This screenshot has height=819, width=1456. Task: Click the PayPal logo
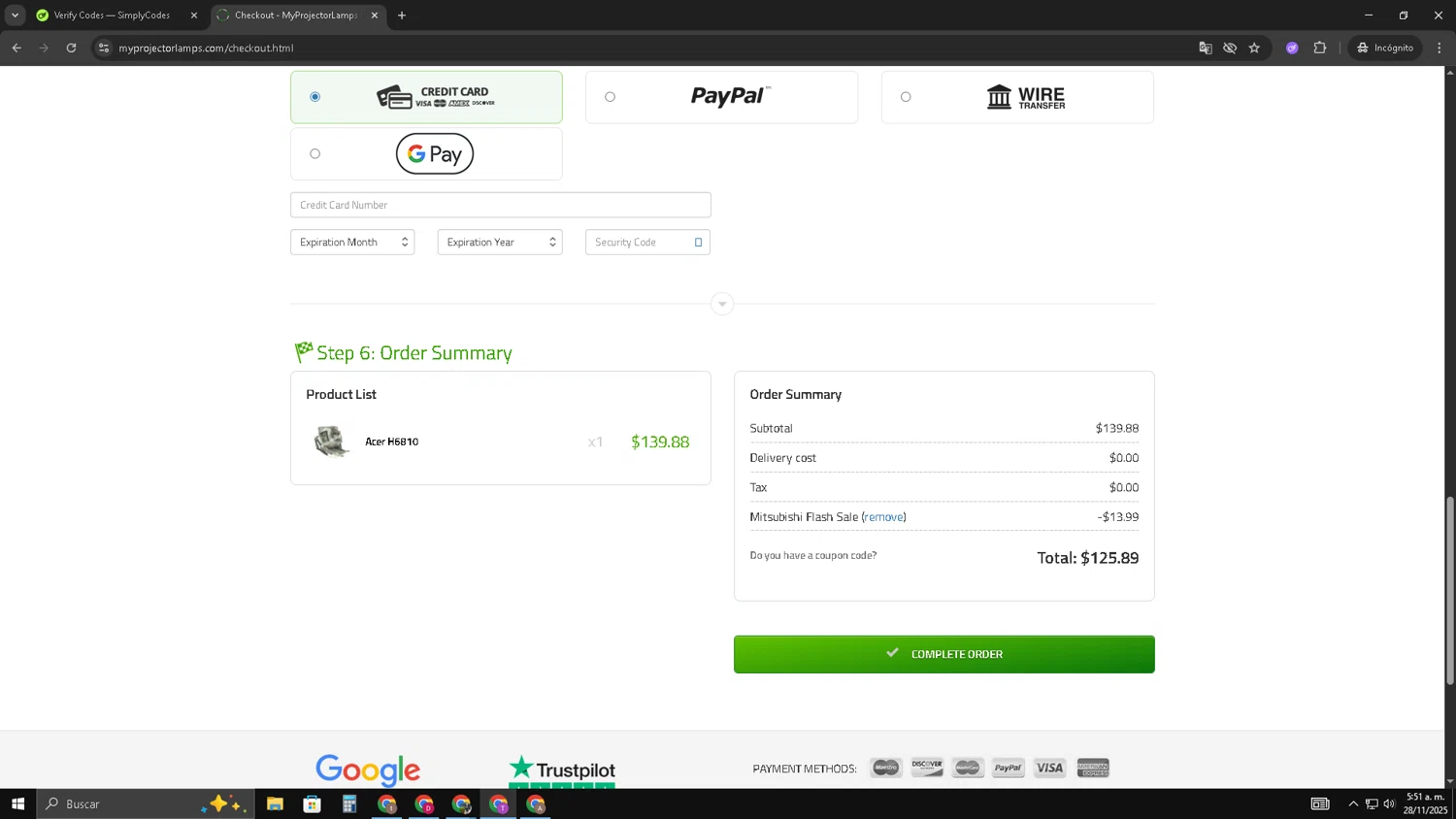pos(730,95)
